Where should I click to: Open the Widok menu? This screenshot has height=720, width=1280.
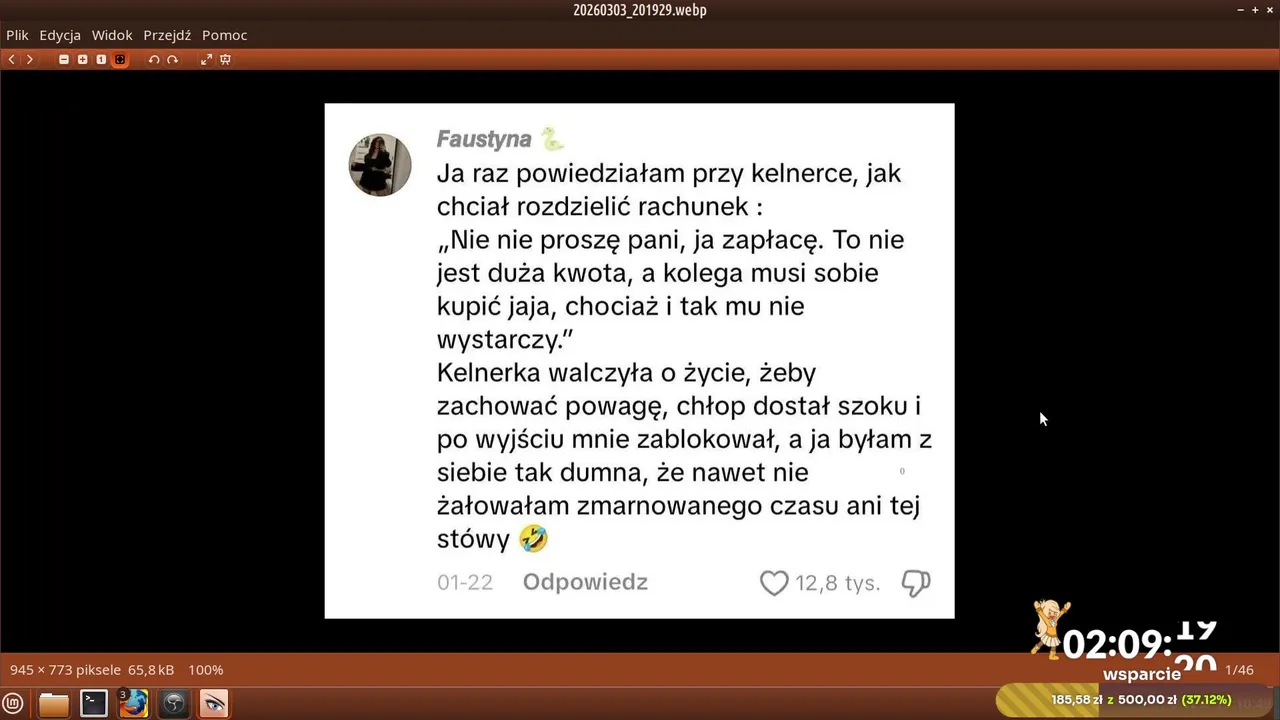click(x=112, y=35)
